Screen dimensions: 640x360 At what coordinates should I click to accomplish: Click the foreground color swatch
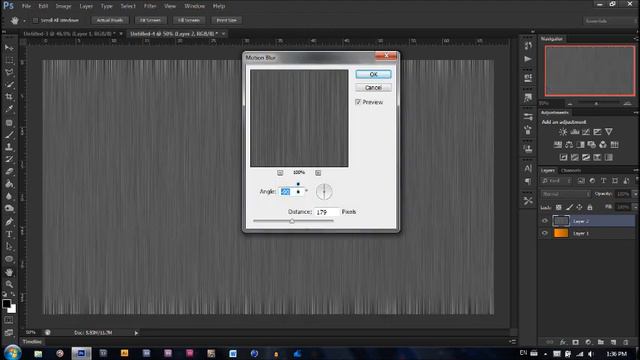(6, 304)
